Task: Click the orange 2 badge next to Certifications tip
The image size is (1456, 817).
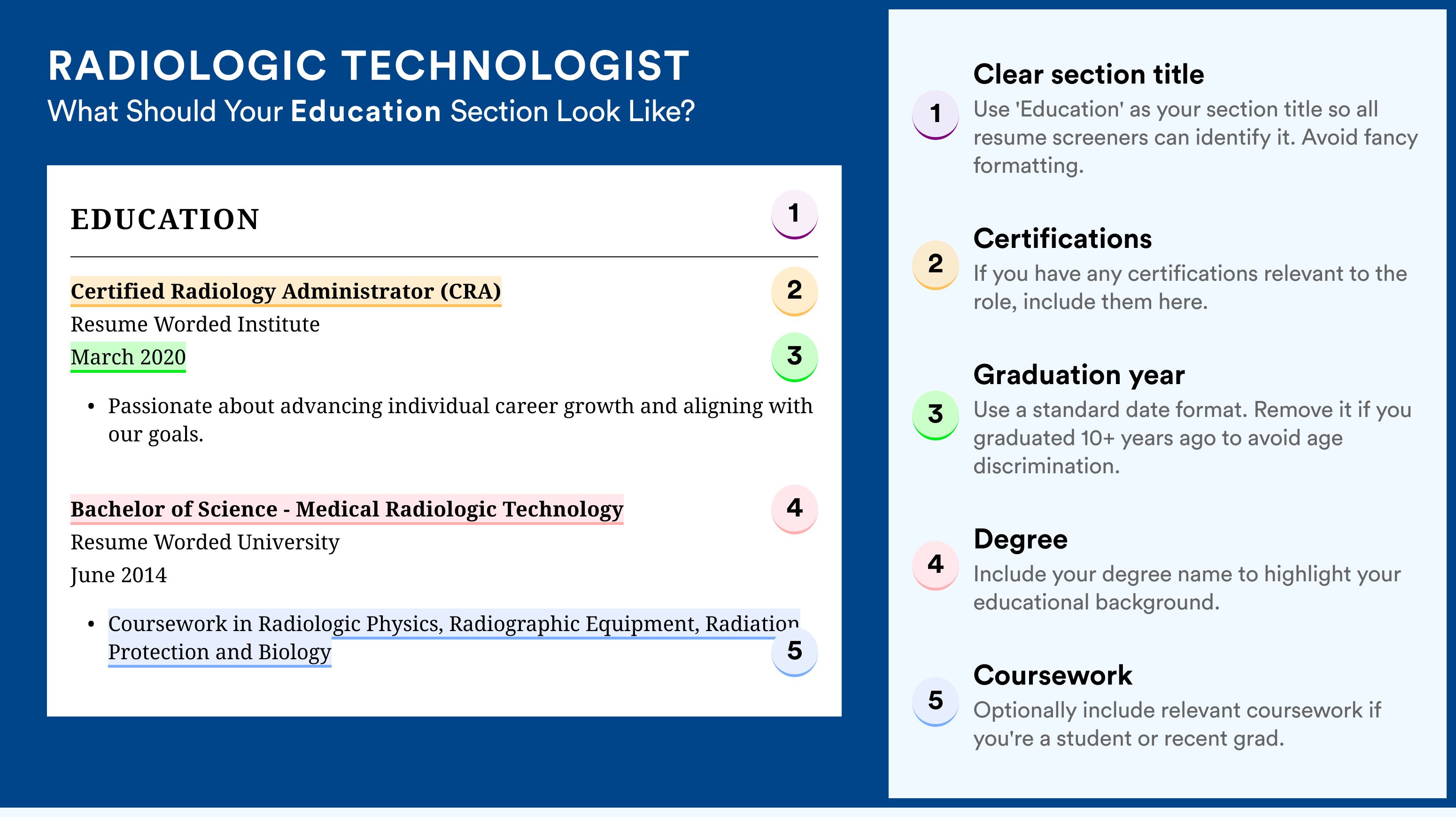Action: coord(935,264)
